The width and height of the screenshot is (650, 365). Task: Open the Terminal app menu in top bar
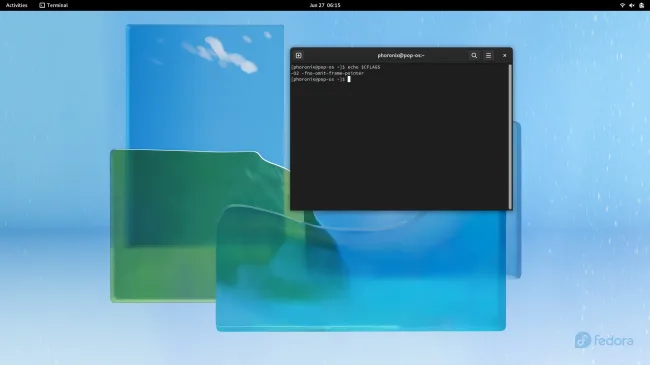(53, 5)
